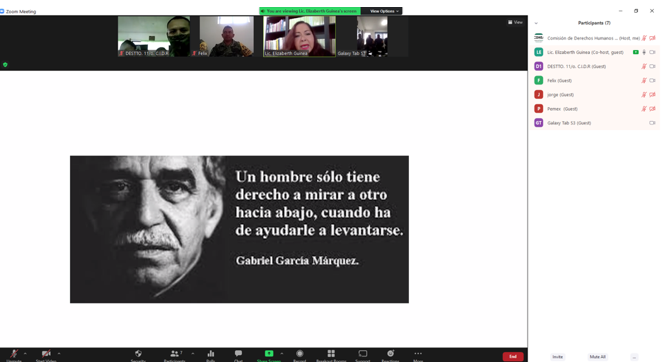663x362 pixels.
Task: Select DESTTO 11/o. C.I.D.R video thumbnail
Action: [x=154, y=36]
